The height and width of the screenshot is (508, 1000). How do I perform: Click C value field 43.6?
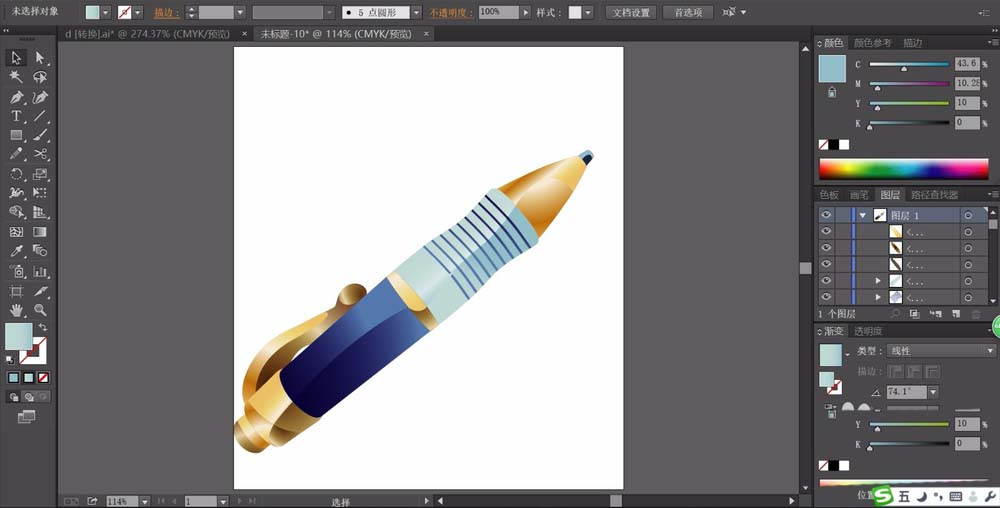click(967, 64)
